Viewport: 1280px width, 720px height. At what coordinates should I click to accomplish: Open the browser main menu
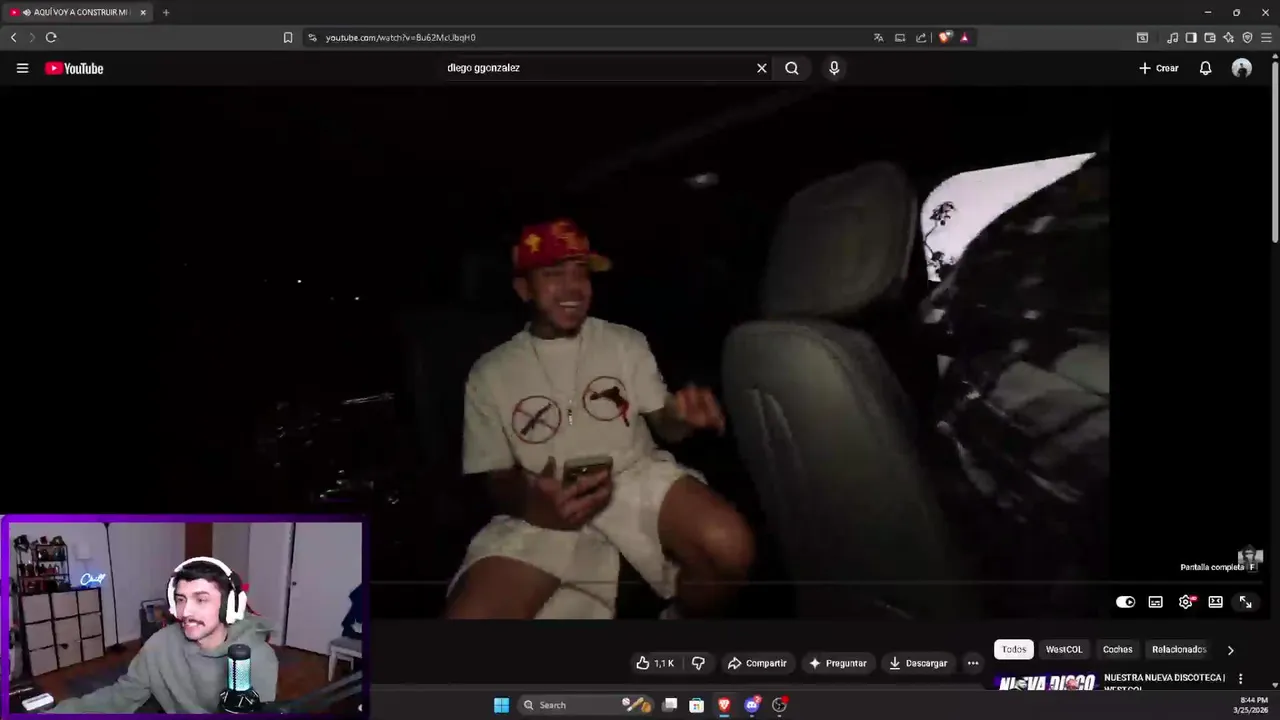[x=1266, y=37]
